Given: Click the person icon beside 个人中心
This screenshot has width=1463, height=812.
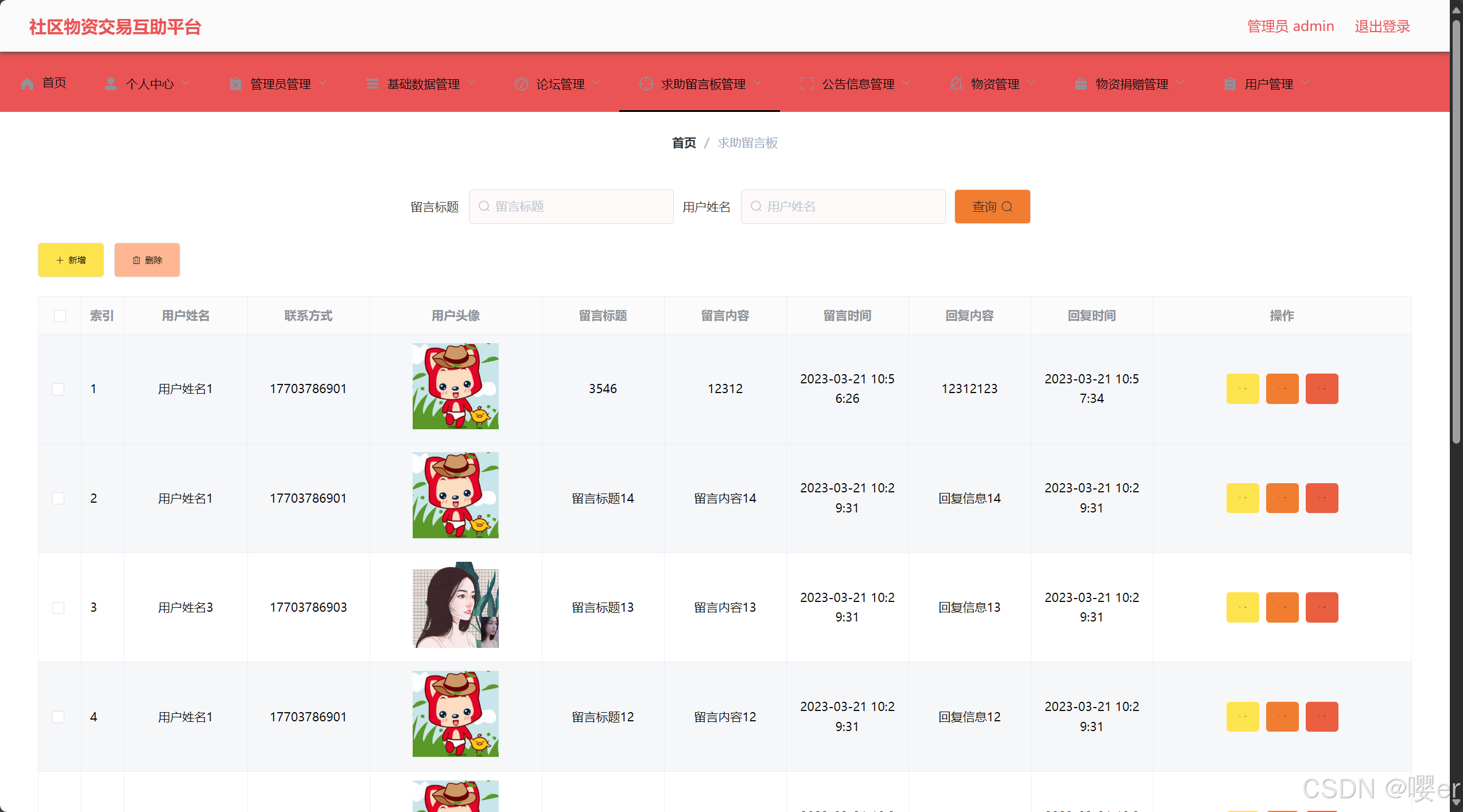Looking at the screenshot, I should 110,84.
